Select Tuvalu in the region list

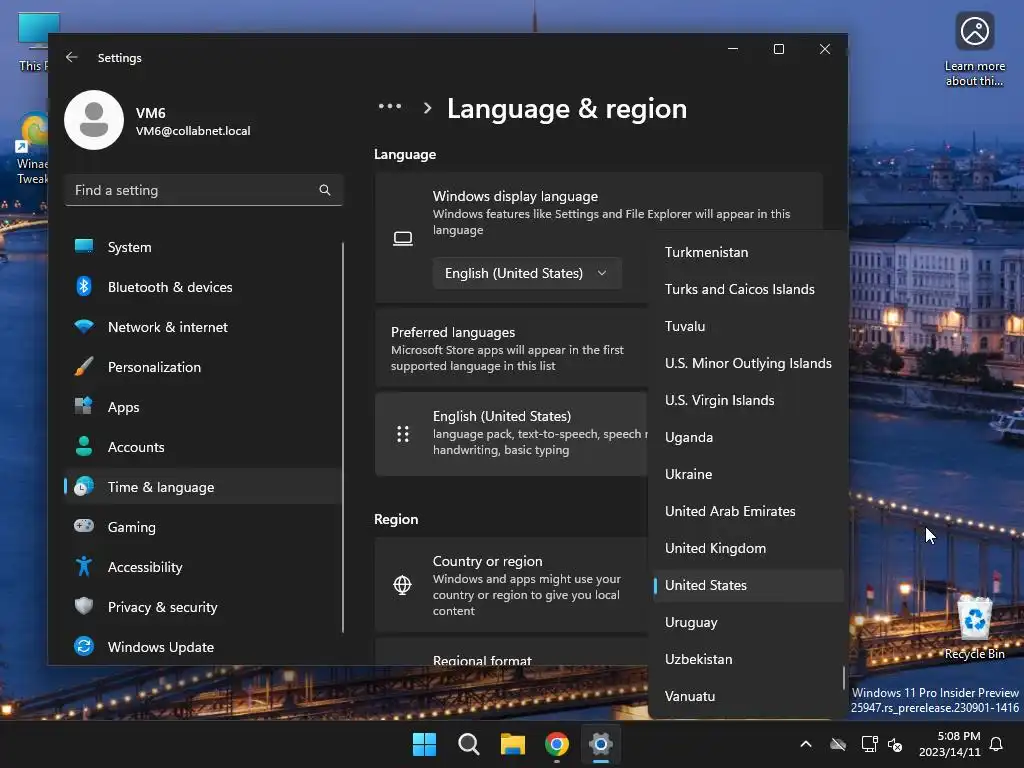[748, 326]
